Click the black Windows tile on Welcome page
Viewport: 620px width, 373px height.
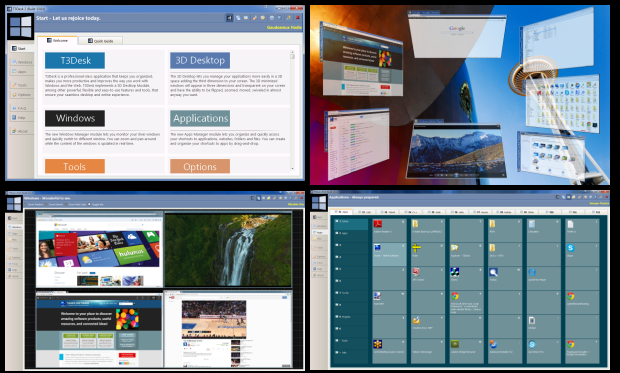pyautogui.click(x=75, y=118)
